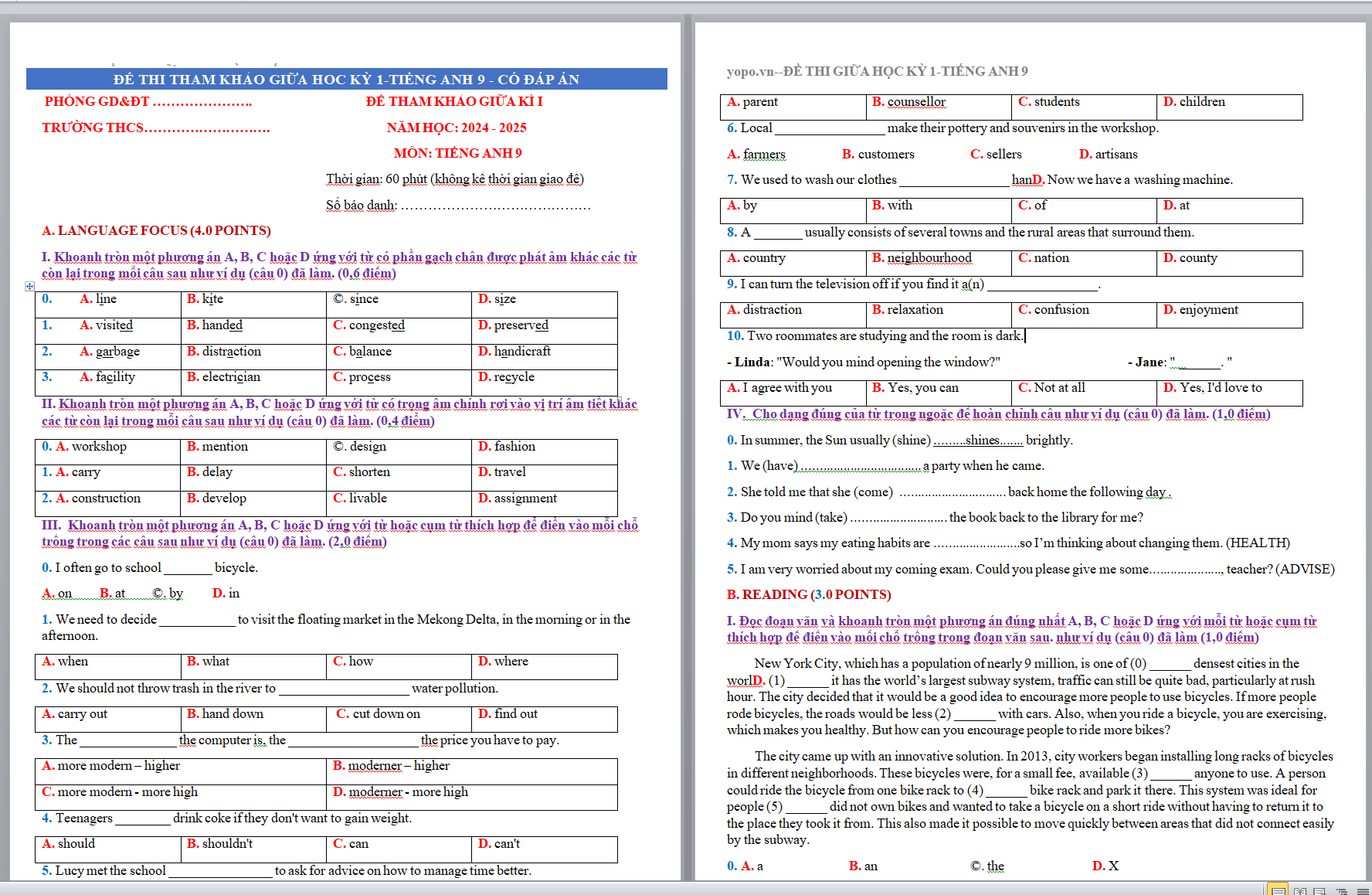Click the '(HEALTH)' word hint
This screenshot has width=1372, height=895.
click(1258, 543)
